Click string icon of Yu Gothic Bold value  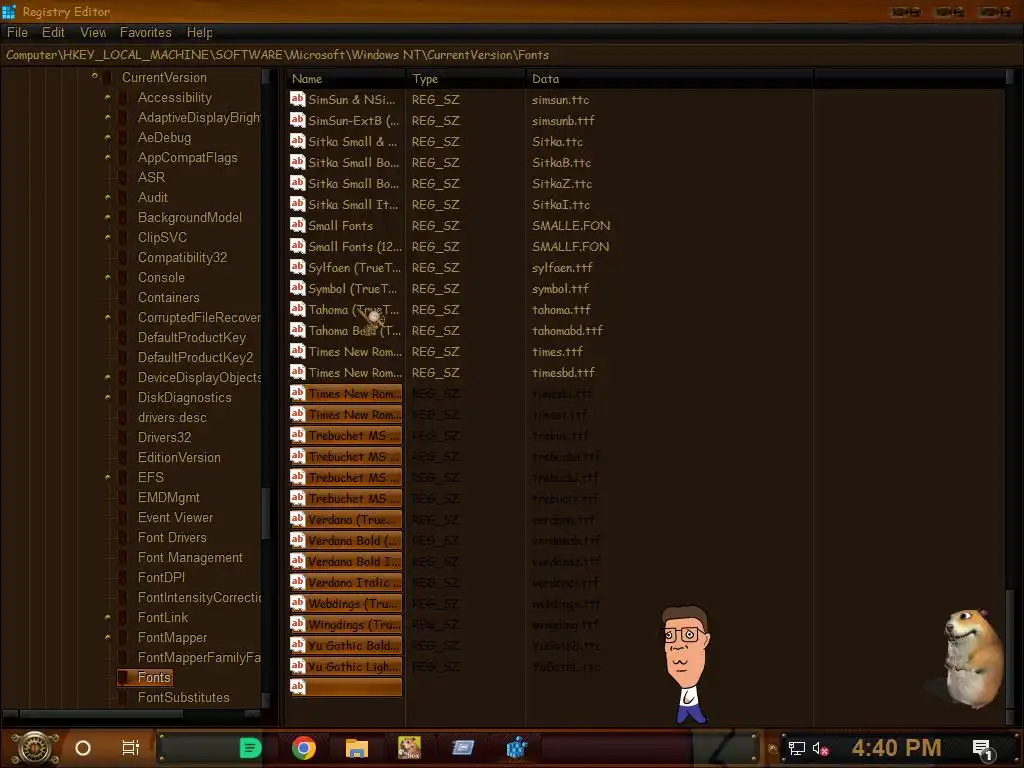pyautogui.click(x=298, y=645)
